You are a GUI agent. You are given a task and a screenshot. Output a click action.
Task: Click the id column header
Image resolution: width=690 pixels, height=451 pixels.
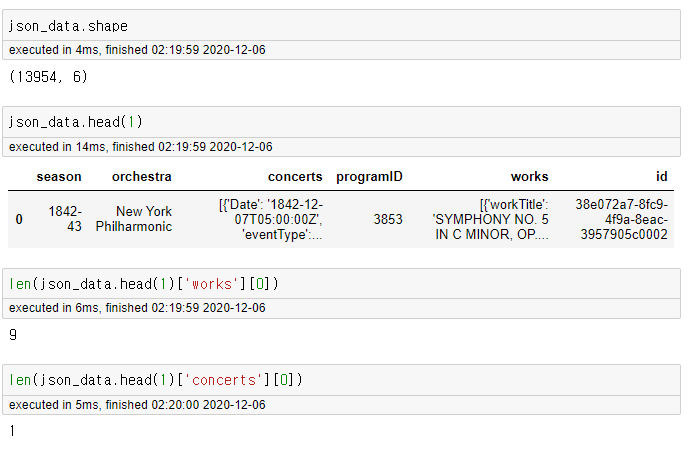661,177
